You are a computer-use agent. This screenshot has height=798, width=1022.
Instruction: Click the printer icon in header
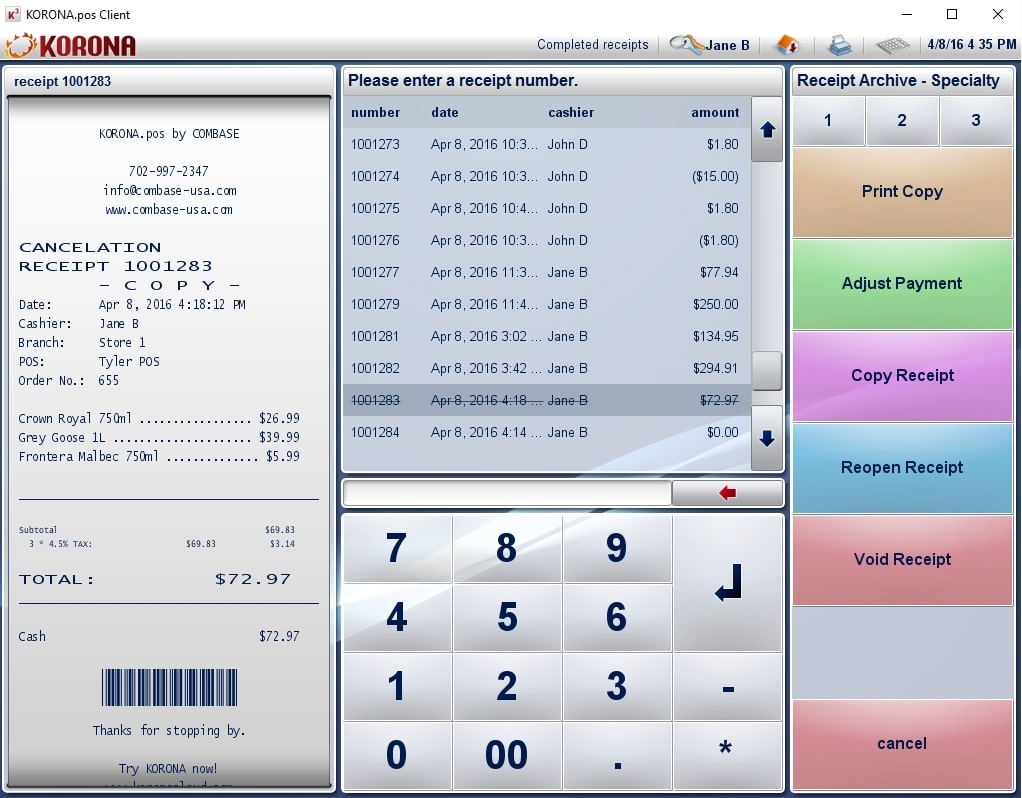[840, 45]
